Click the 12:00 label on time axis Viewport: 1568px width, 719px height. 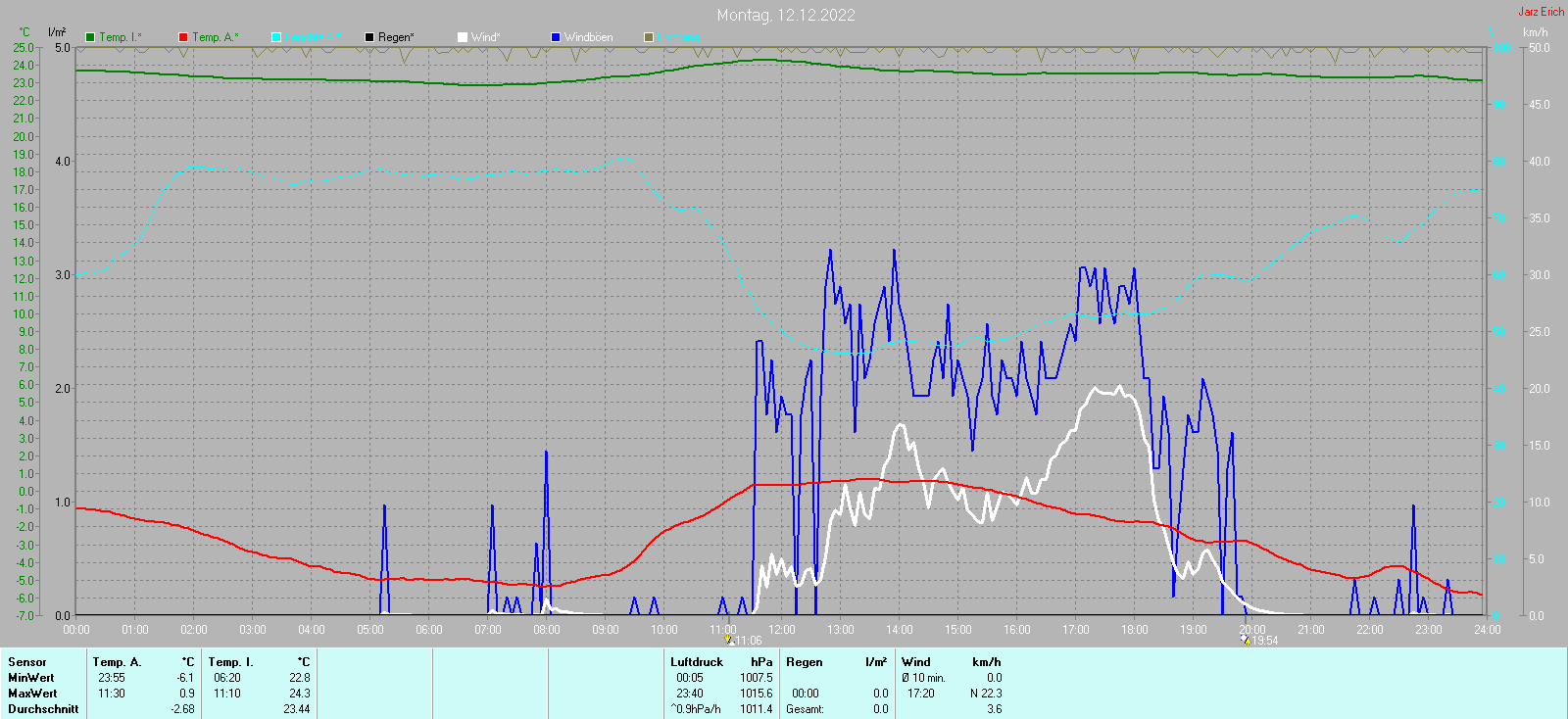pos(782,630)
